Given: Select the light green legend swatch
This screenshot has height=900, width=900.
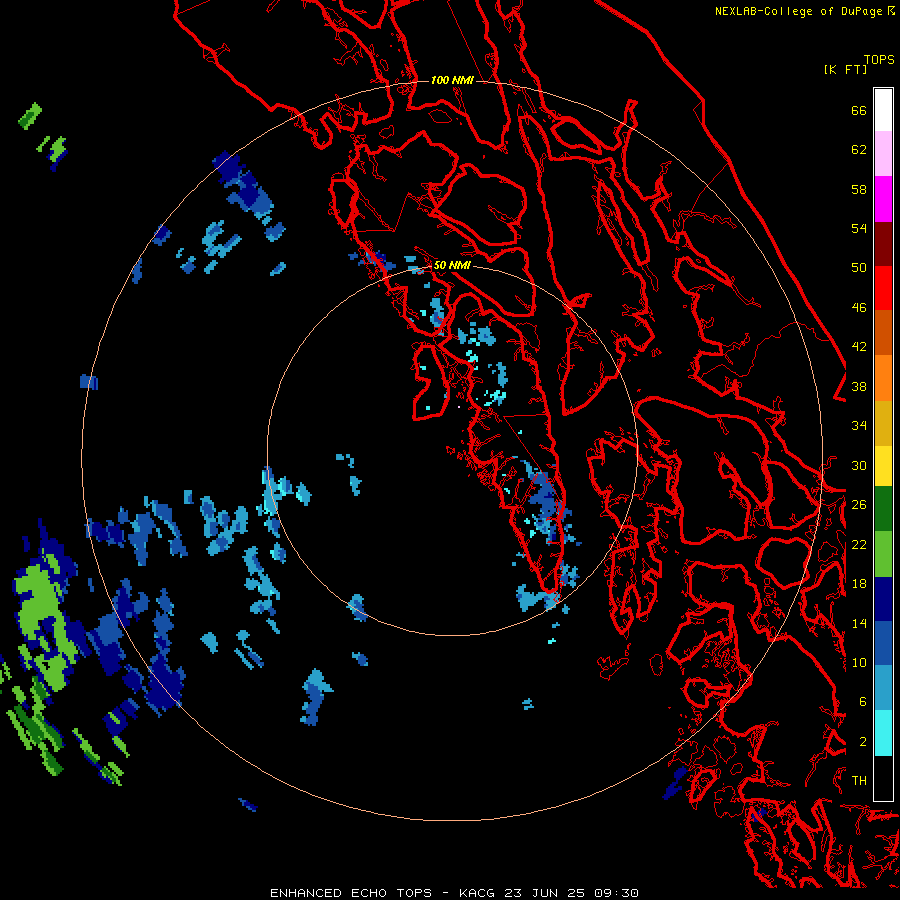Looking at the screenshot, I should [883, 554].
